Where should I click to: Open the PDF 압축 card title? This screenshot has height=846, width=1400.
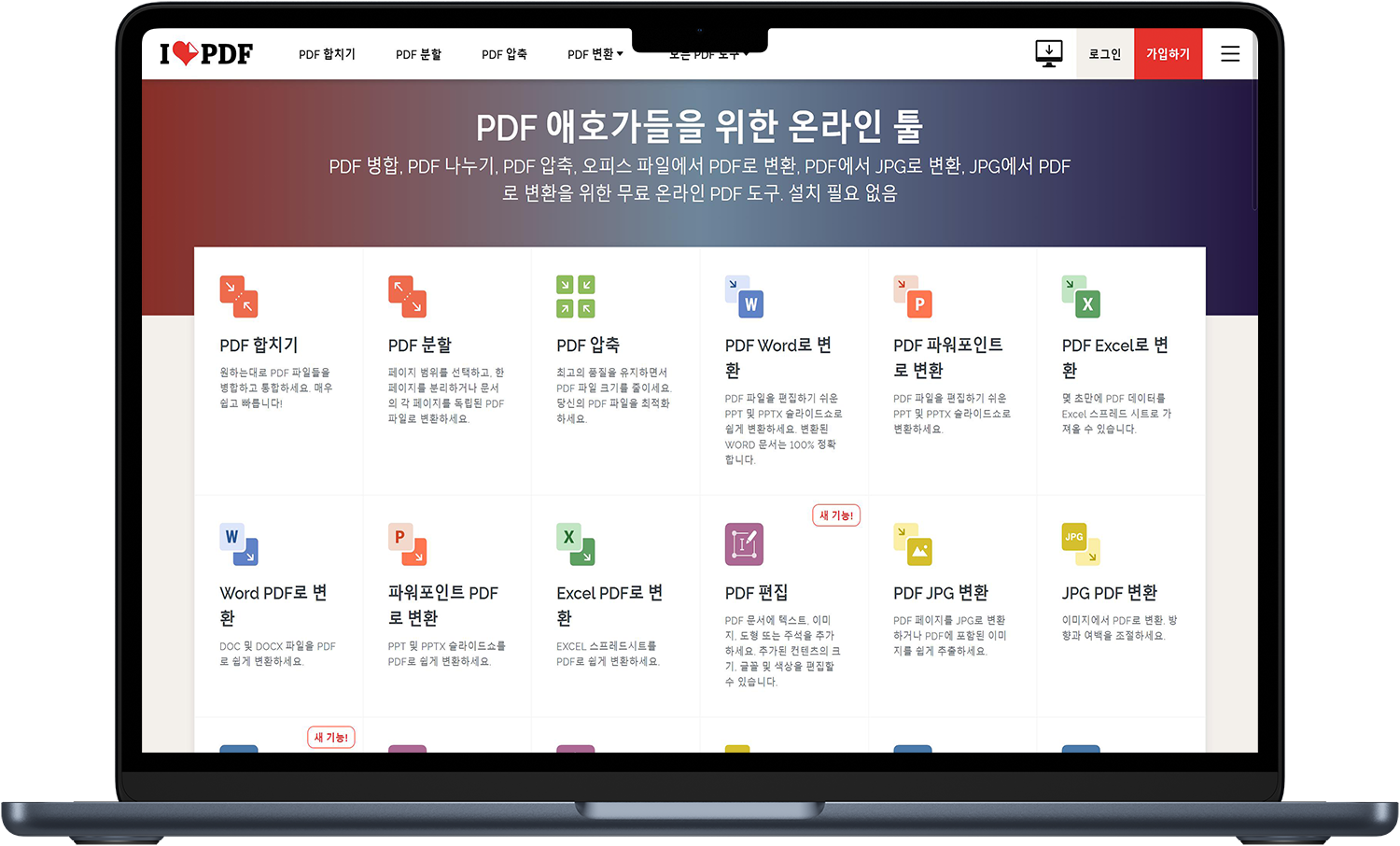click(x=588, y=345)
